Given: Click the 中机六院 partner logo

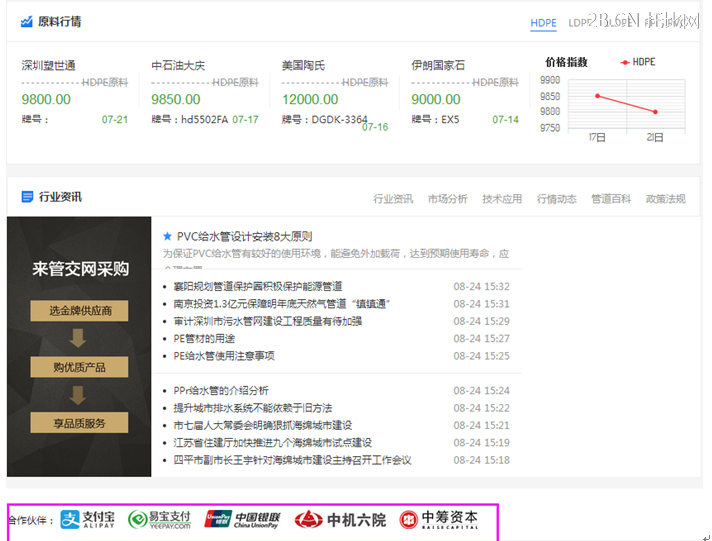Looking at the screenshot, I should pyautogui.click(x=340, y=520).
